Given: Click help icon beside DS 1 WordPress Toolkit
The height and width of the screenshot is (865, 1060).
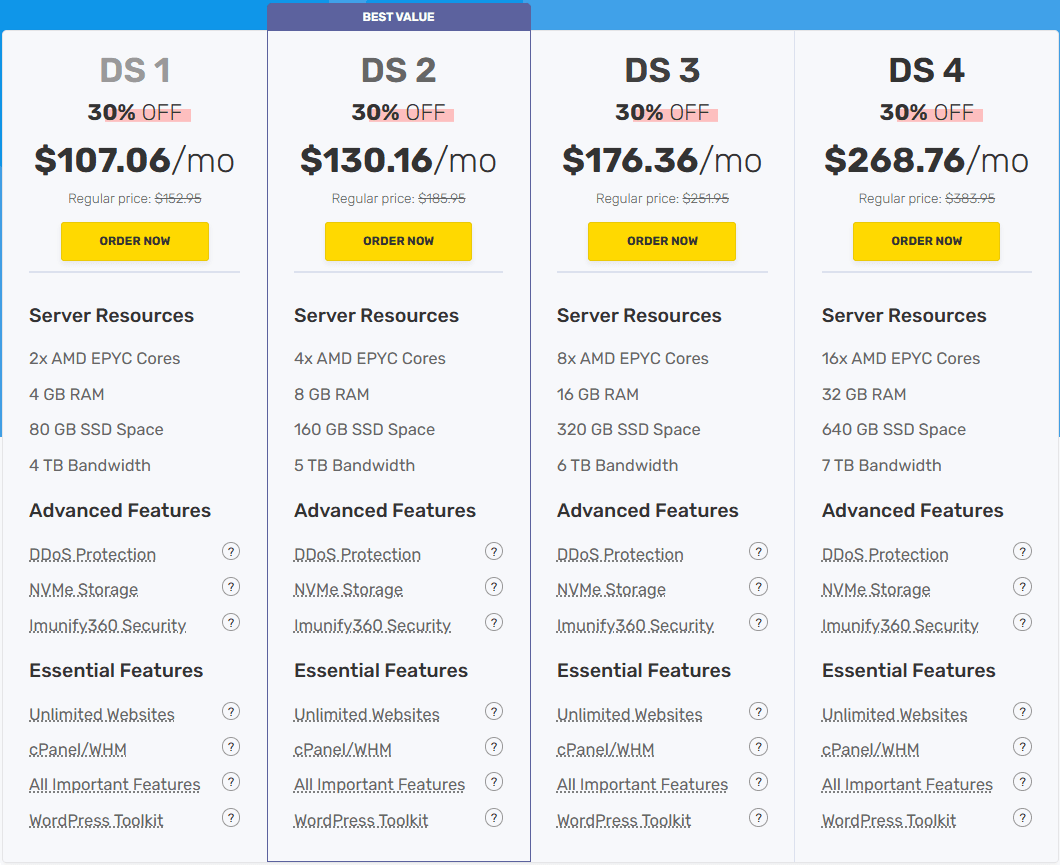Looking at the screenshot, I should pyautogui.click(x=231, y=818).
